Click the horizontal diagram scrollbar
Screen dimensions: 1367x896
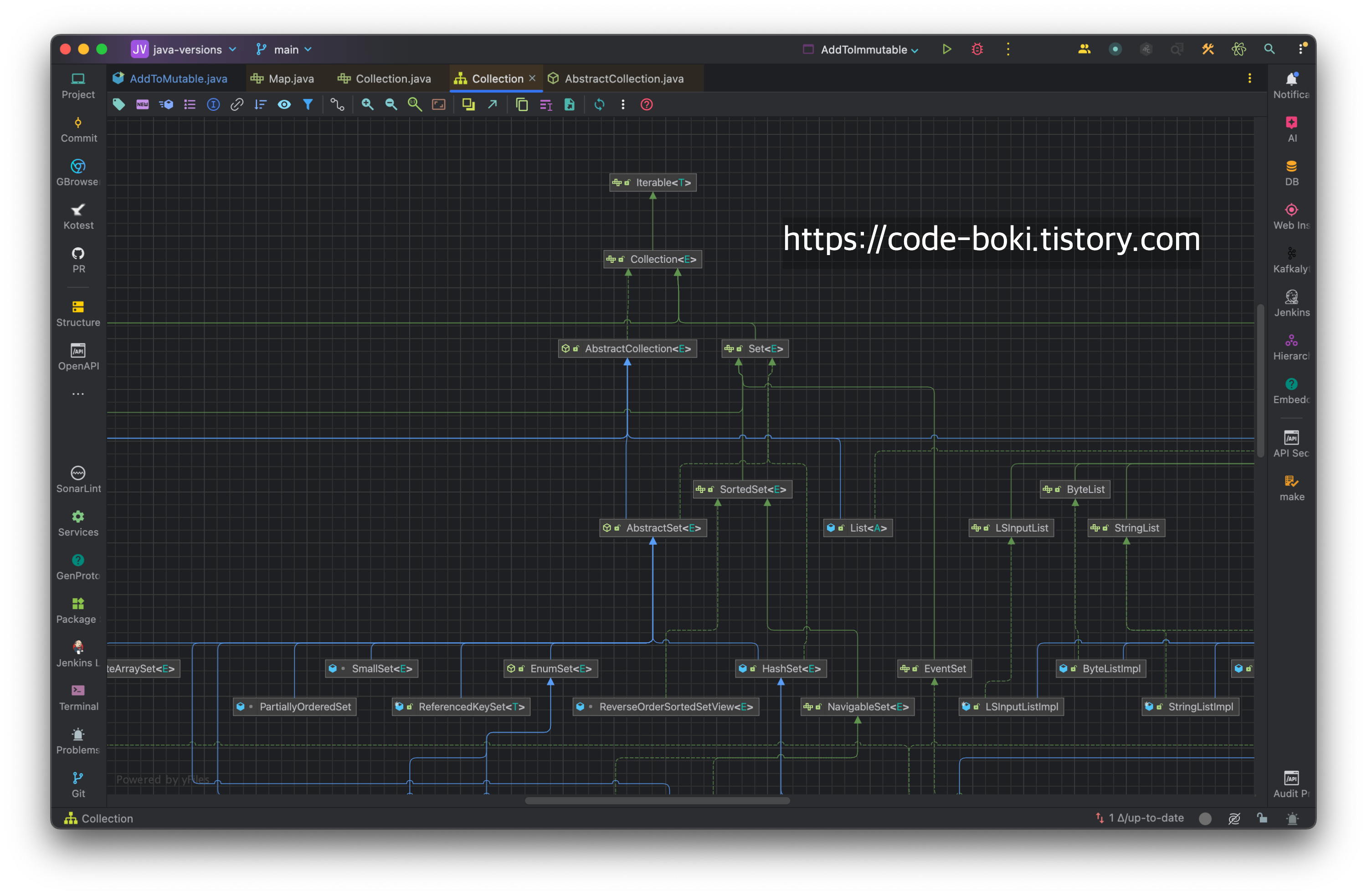click(657, 801)
